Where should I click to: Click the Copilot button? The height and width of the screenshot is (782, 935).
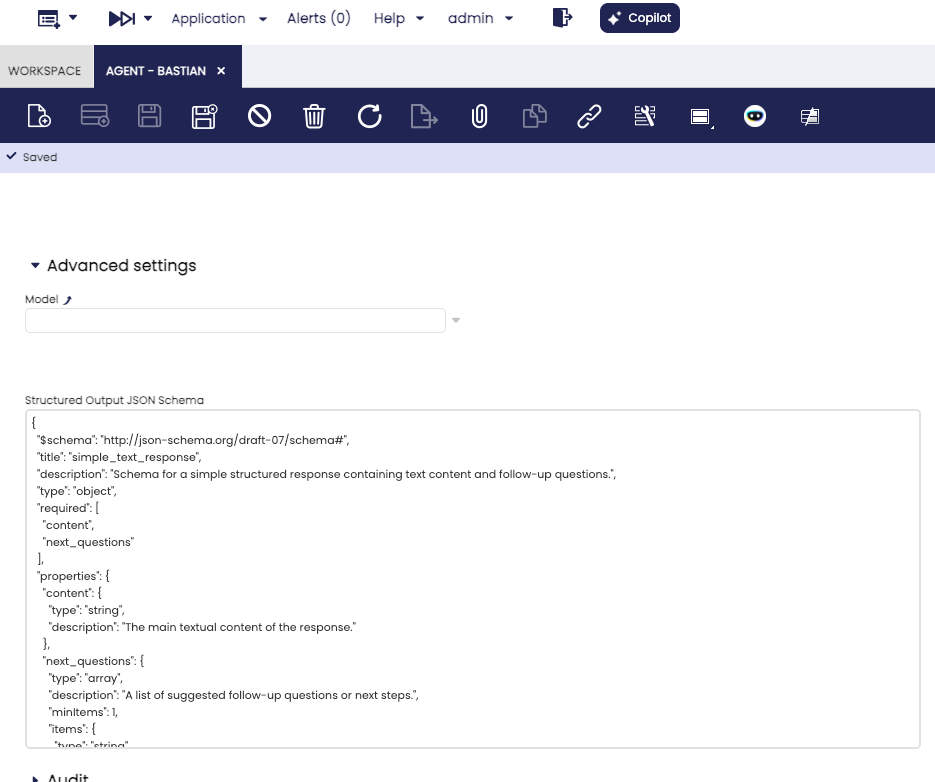(639, 18)
